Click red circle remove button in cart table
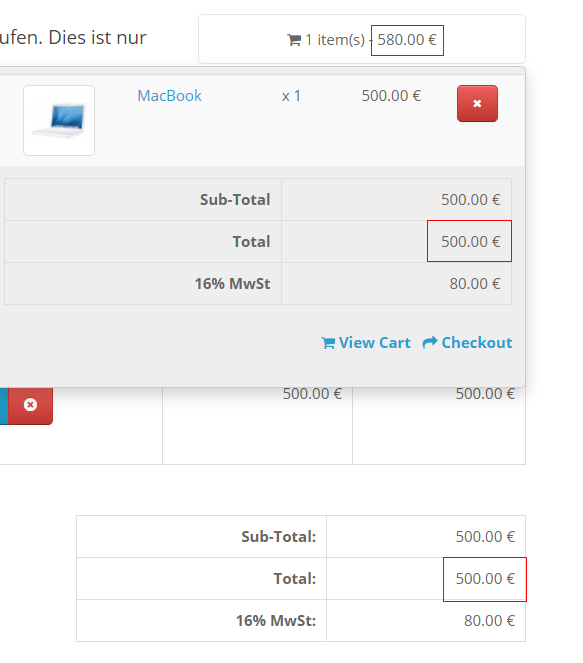Screen dimensions: 583x663 [30, 405]
